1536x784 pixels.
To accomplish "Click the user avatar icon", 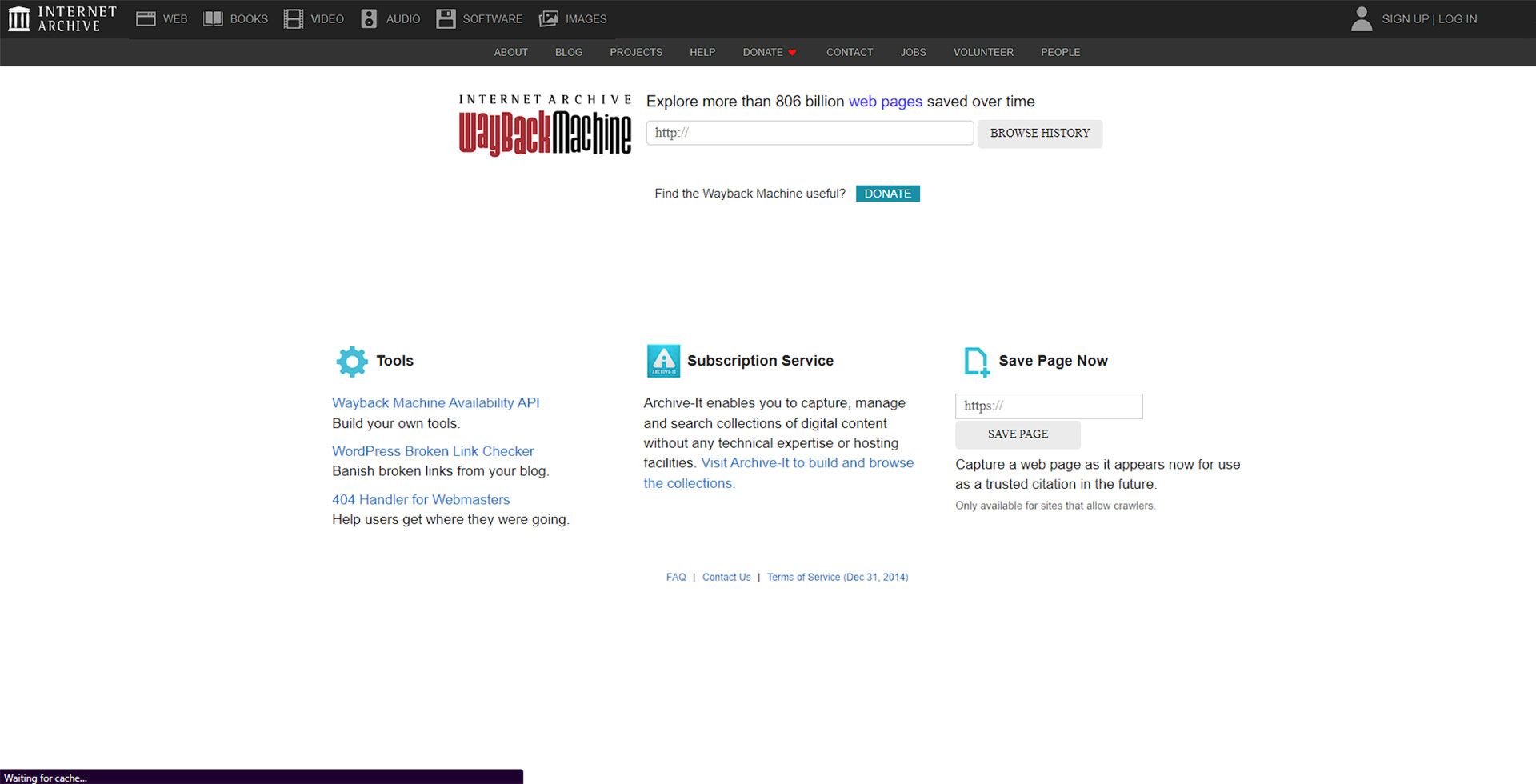I will coord(1362,18).
